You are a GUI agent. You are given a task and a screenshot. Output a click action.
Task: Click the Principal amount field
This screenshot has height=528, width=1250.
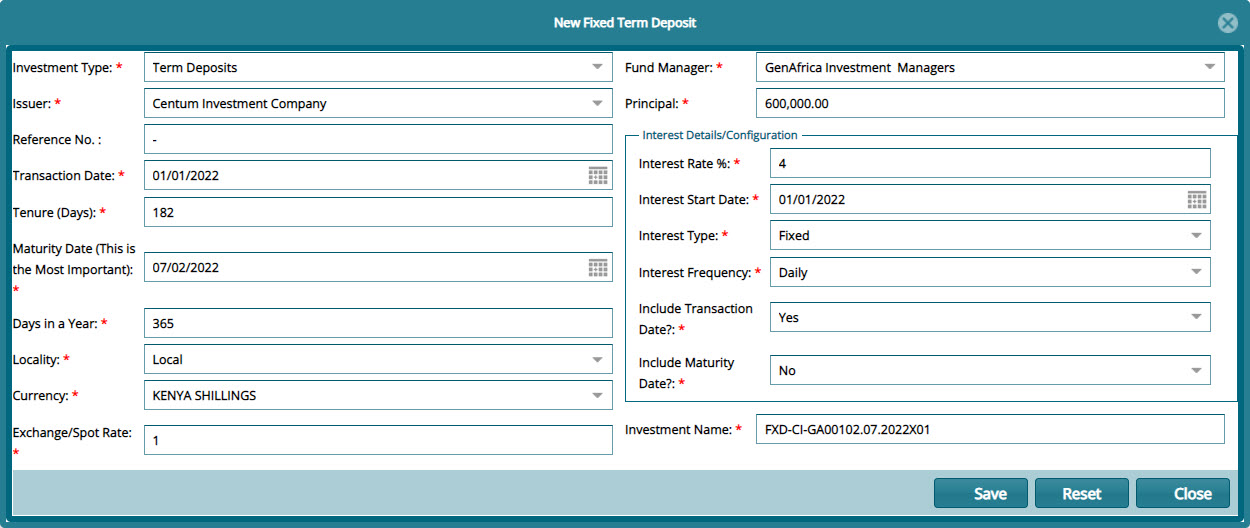pyautogui.click(x=990, y=103)
